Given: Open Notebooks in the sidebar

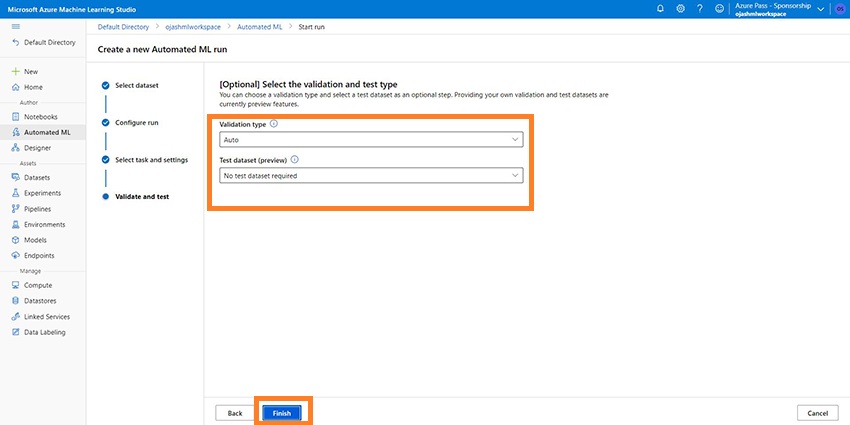Looking at the screenshot, I should 41,117.
